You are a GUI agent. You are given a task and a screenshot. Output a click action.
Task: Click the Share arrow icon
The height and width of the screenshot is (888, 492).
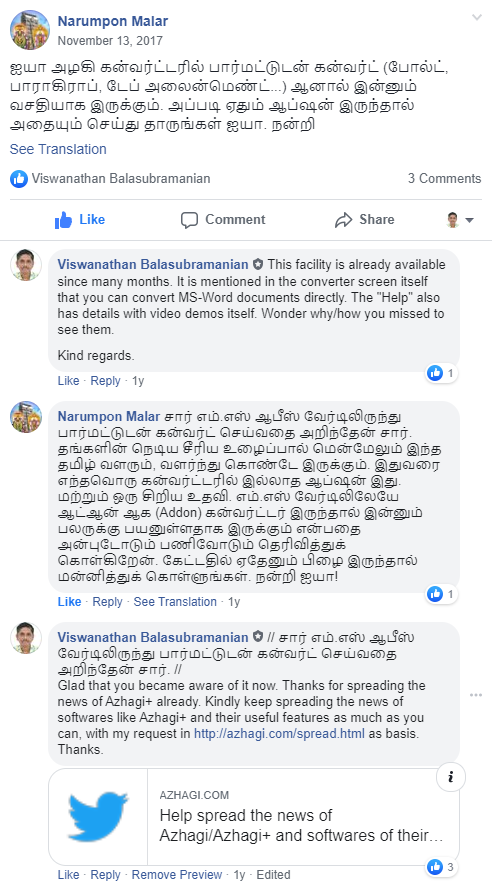pyautogui.click(x=344, y=220)
